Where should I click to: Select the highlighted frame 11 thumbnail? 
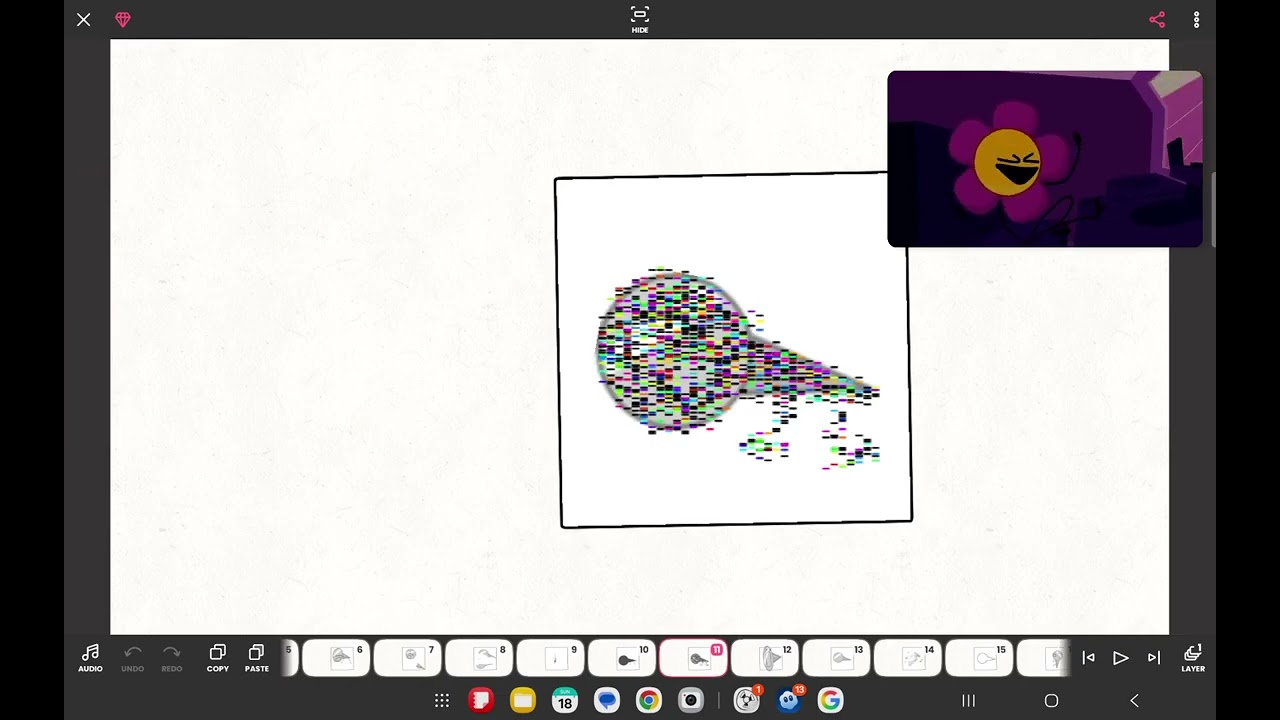[693, 658]
